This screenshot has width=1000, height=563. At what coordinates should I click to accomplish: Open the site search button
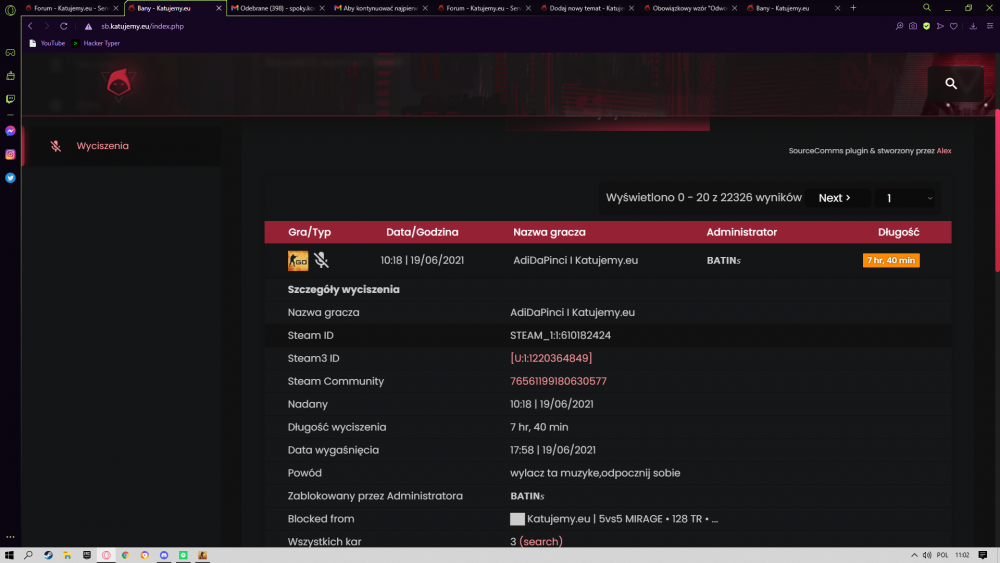point(951,84)
